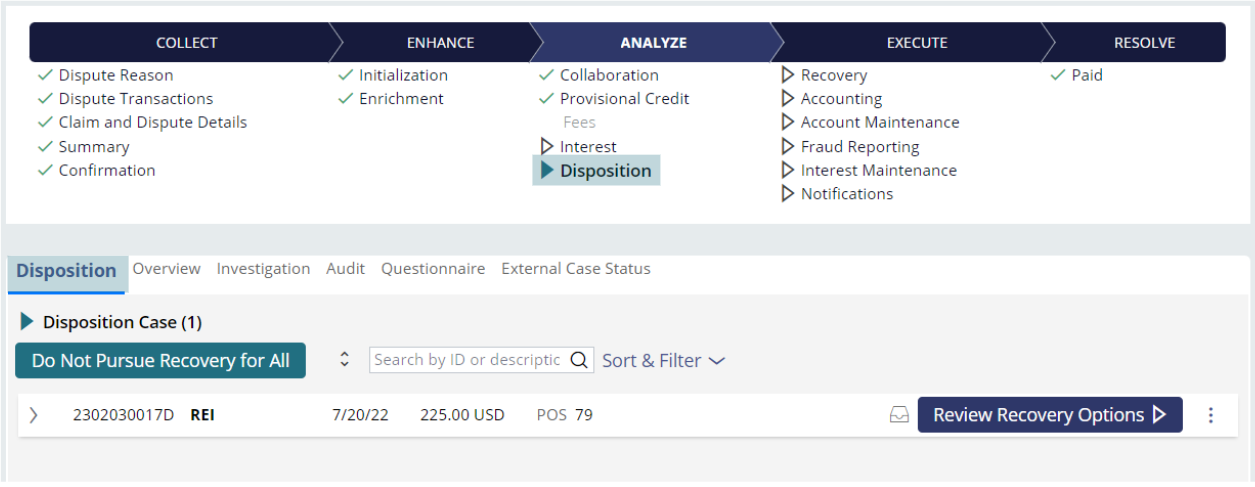Click the Search by ID or description field
Image resolution: width=1255 pixels, height=487 pixels.
[468, 360]
